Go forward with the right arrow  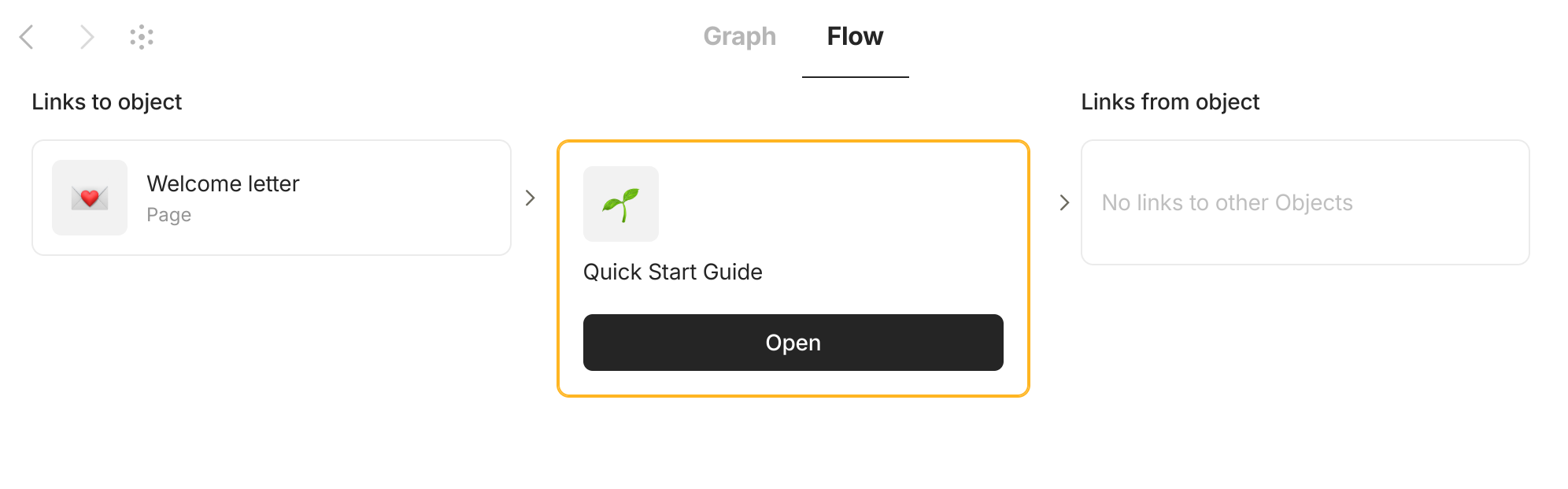[87, 37]
